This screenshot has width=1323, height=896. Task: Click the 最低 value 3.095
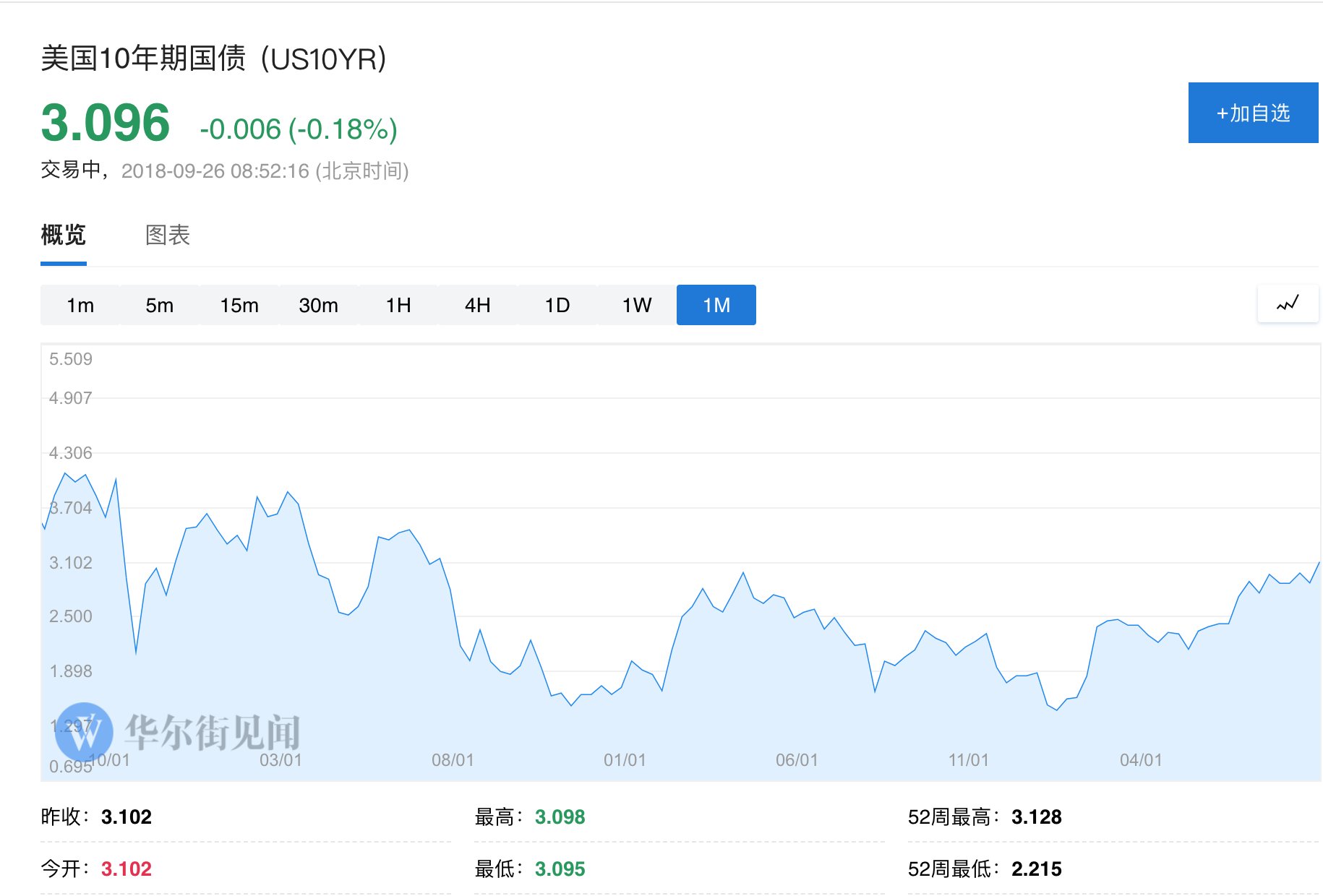point(560,869)
